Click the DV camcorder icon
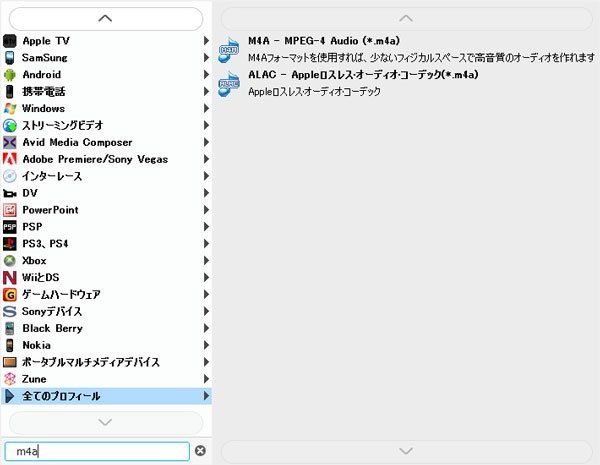Screen dimensions: 600x465 click(x=10, y=193)
